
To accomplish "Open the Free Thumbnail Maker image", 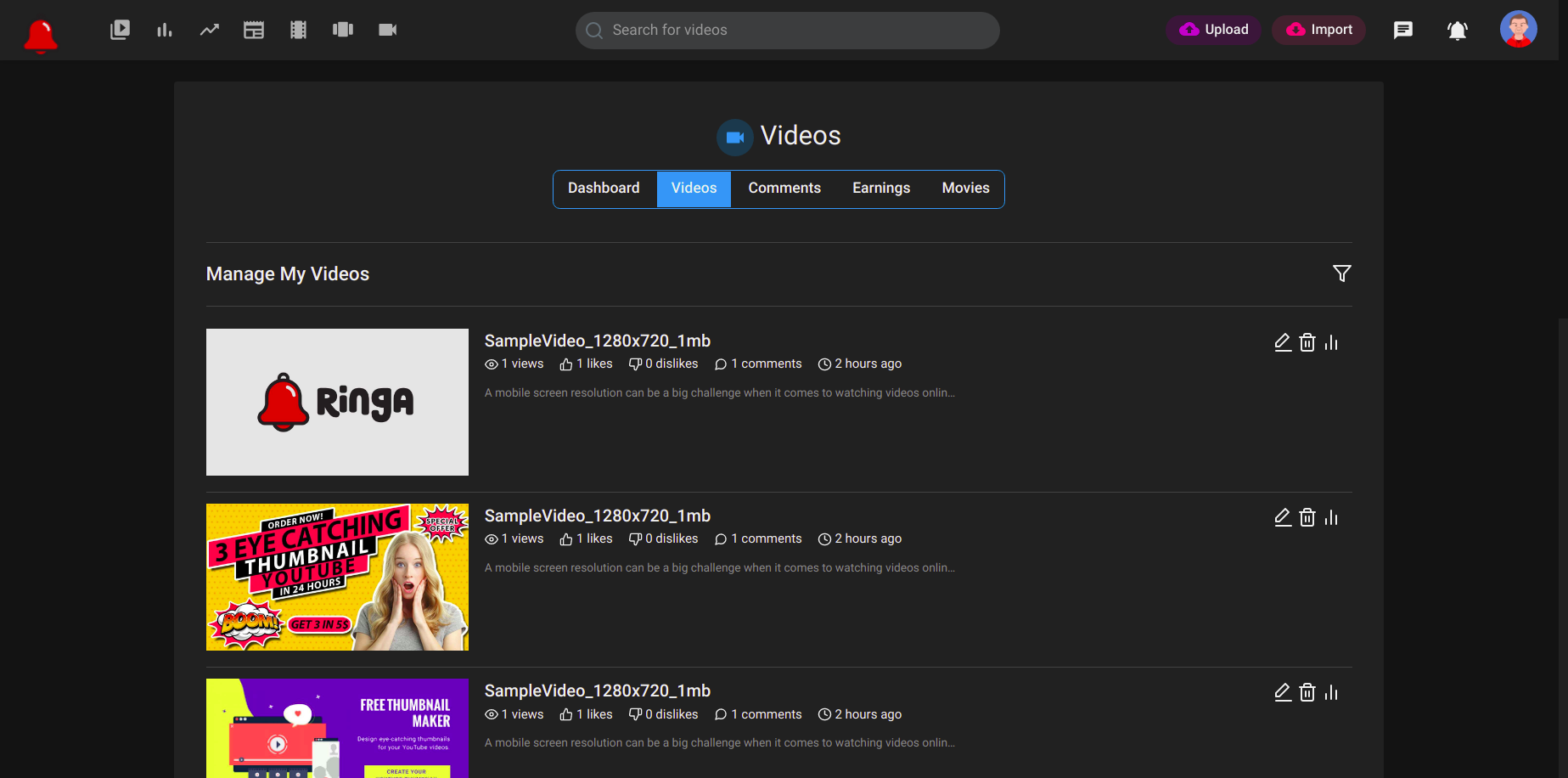I will pyautogui.click(x=337, y=728).
